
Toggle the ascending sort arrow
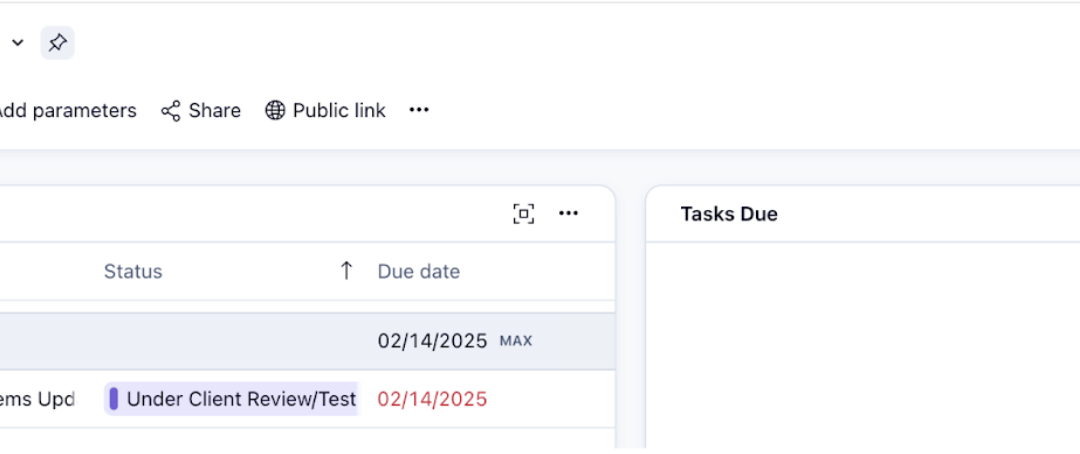point(346,271)
